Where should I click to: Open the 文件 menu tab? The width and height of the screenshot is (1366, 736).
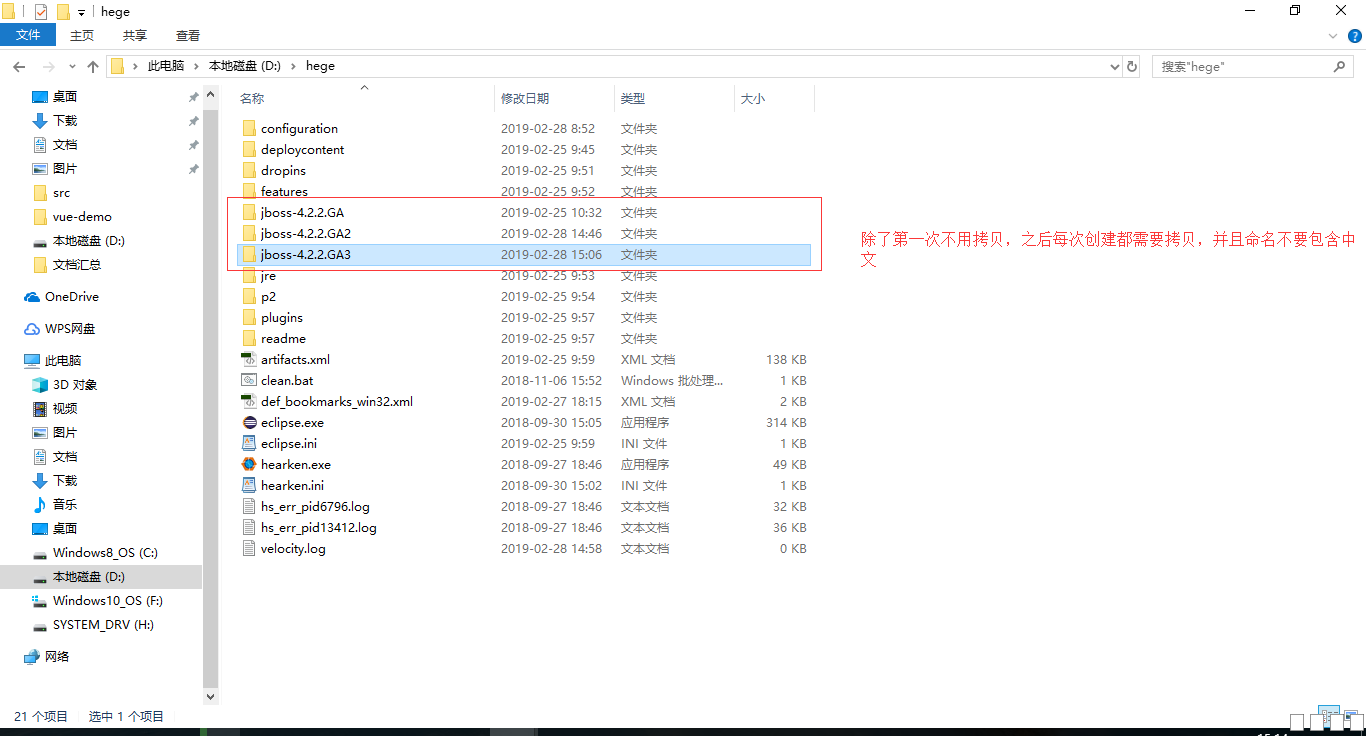click(28, 35)
